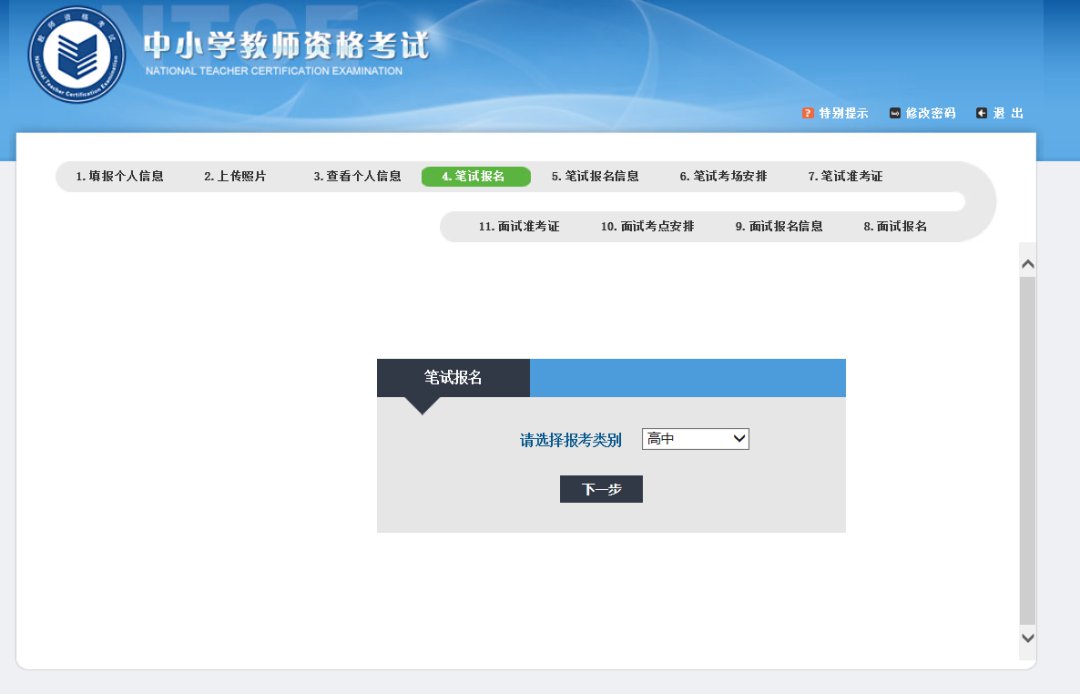Click the 请选择报考类别 label text

coord(570,440)
